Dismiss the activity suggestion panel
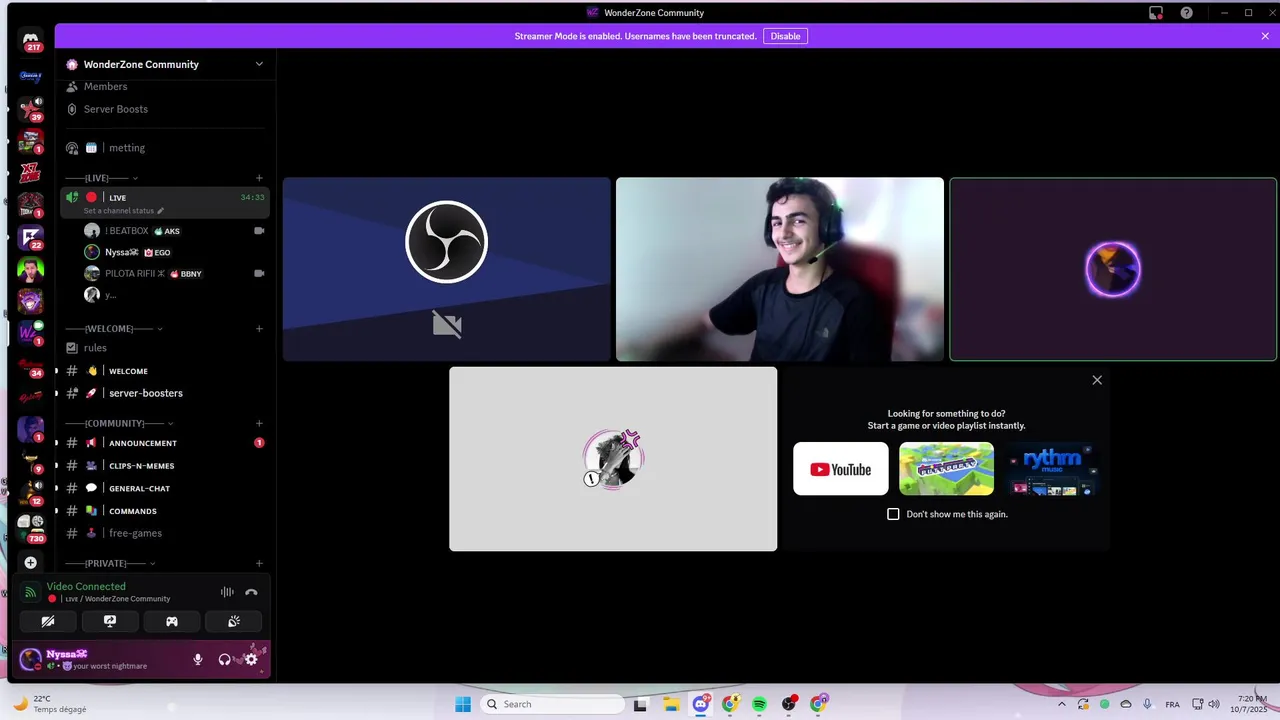 (1097, 380)
